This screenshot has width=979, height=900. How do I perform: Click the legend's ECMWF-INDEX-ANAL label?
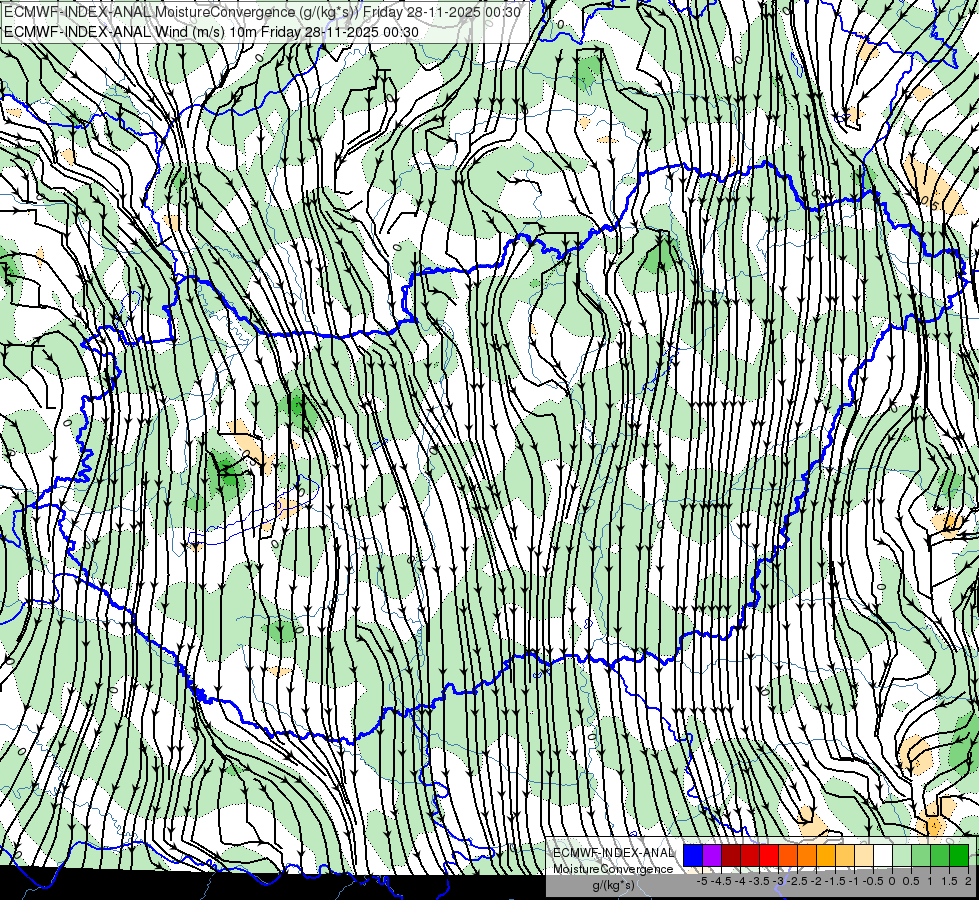point(613,853)
